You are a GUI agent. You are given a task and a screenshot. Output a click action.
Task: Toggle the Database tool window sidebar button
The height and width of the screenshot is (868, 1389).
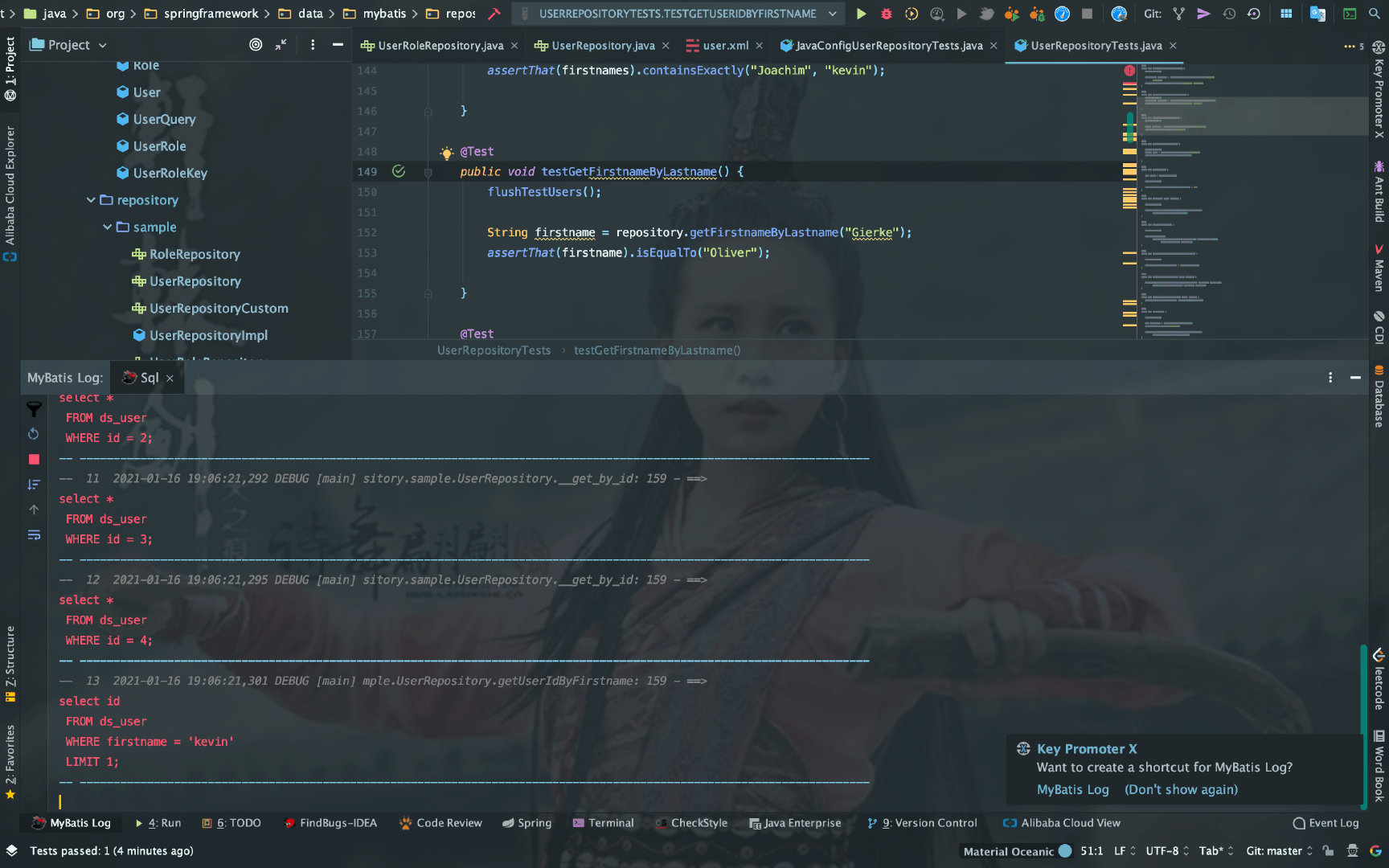click(x=1379, y=396)
